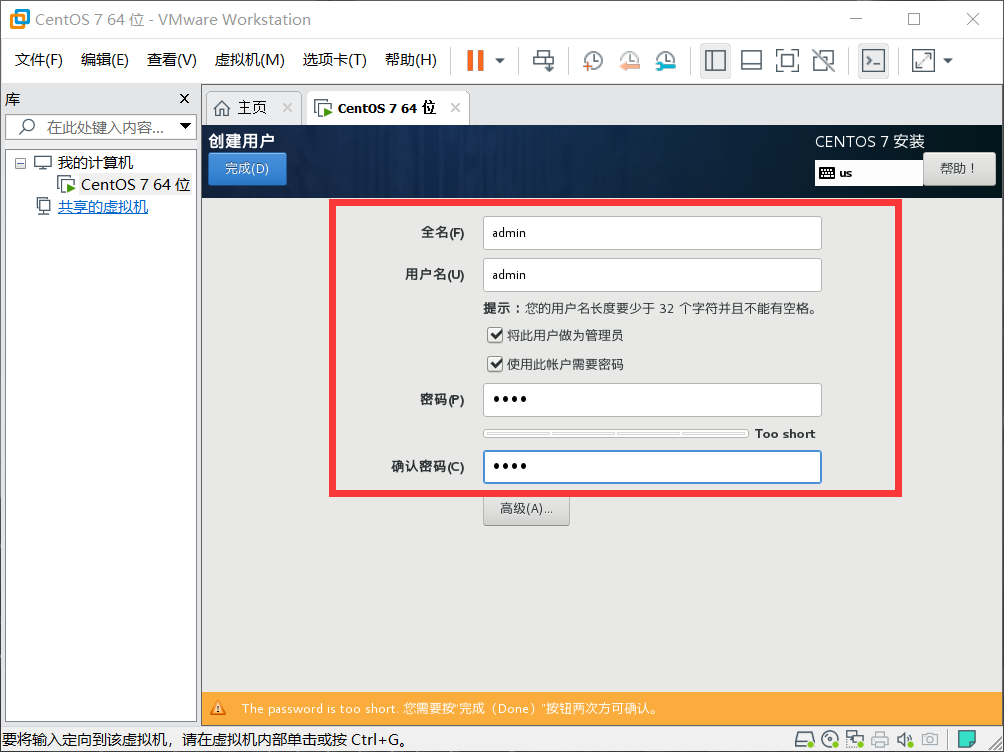
Task: Toggle 将此用户做为管理员 checkbox
Action: [x=494, y=335]
